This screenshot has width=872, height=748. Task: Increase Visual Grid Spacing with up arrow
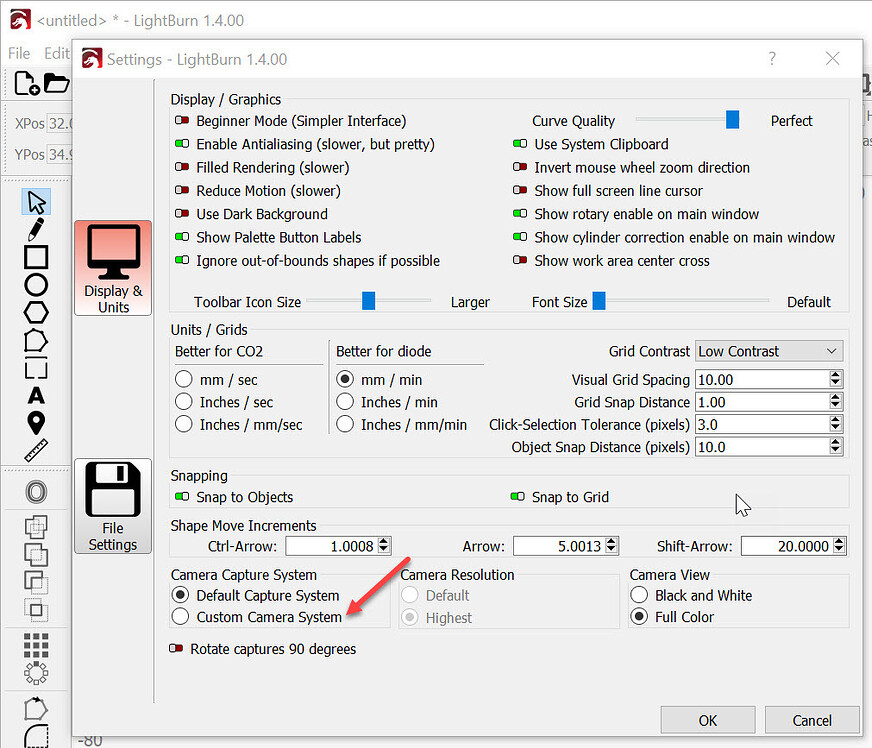pyautogui.click(x=836, y=375)
